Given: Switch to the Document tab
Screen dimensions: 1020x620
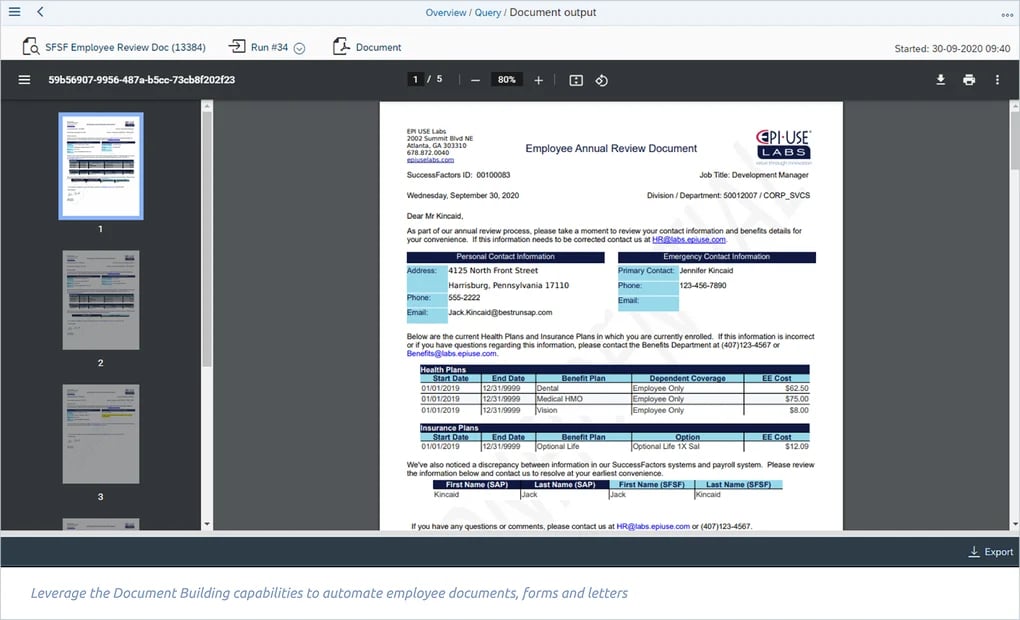Looking at the screenshot, I should (x=367, y=47).
